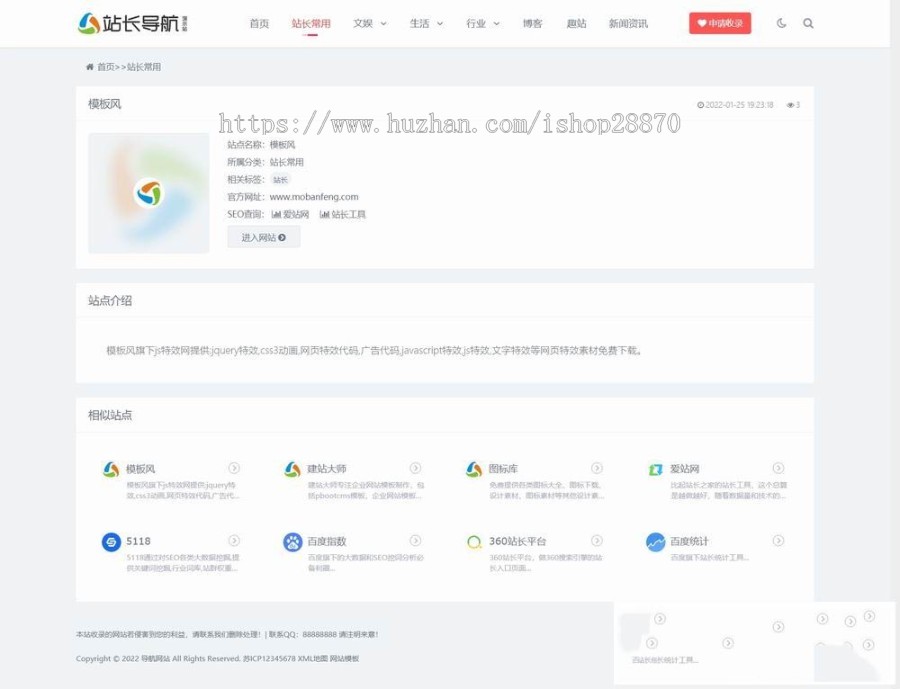
Task: Click the arrow icon on 360站长平台 card
Action: 597,540
